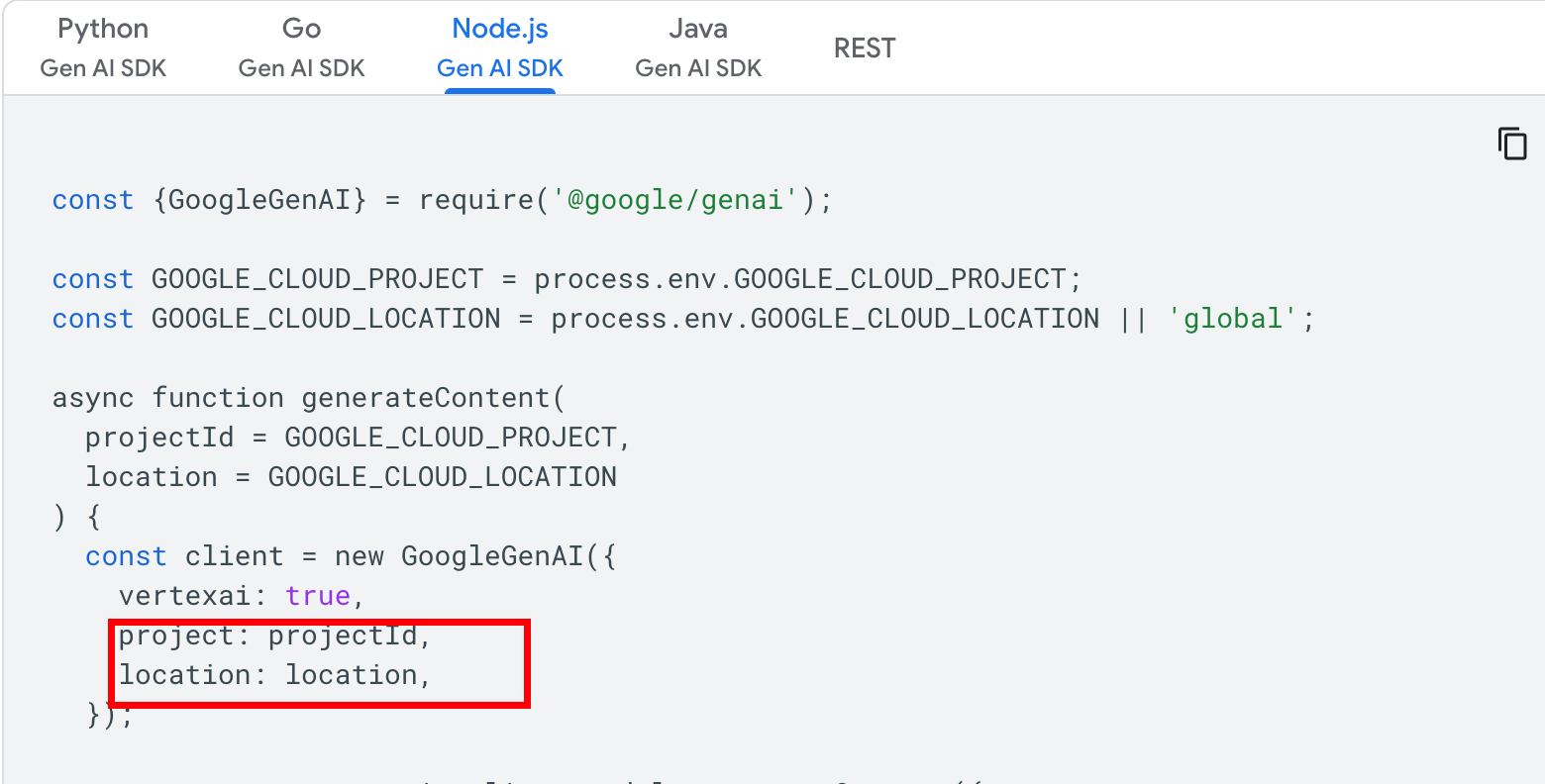
Task: Click the const keyword before client
Action: click(x=126, y=556)
